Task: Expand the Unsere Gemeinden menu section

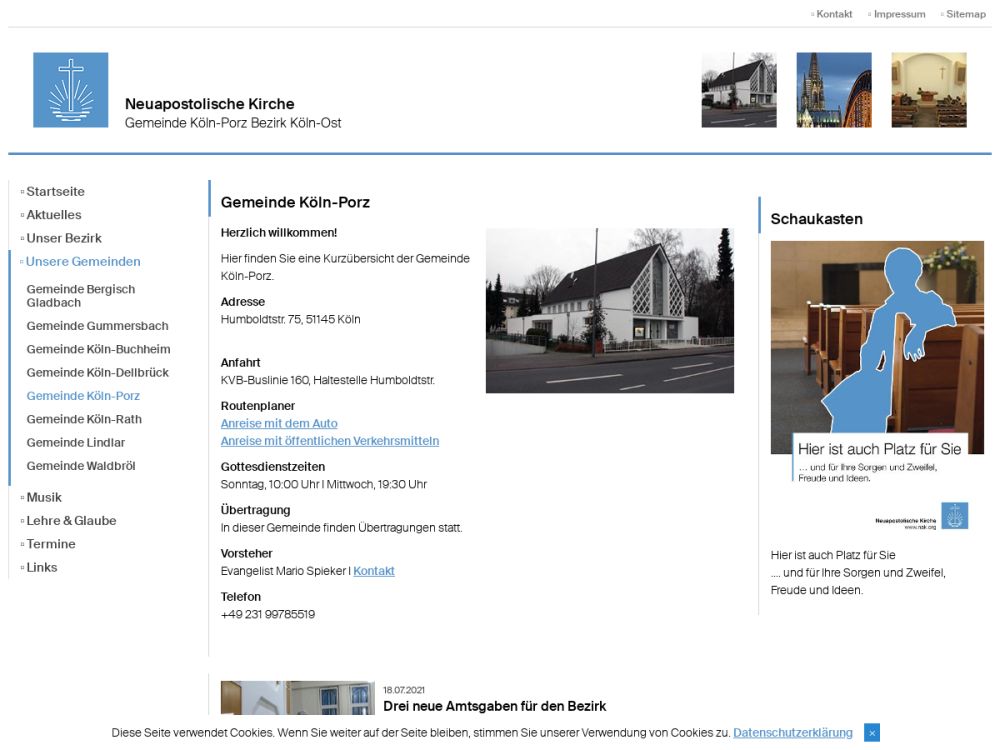Action: (83, 262)
